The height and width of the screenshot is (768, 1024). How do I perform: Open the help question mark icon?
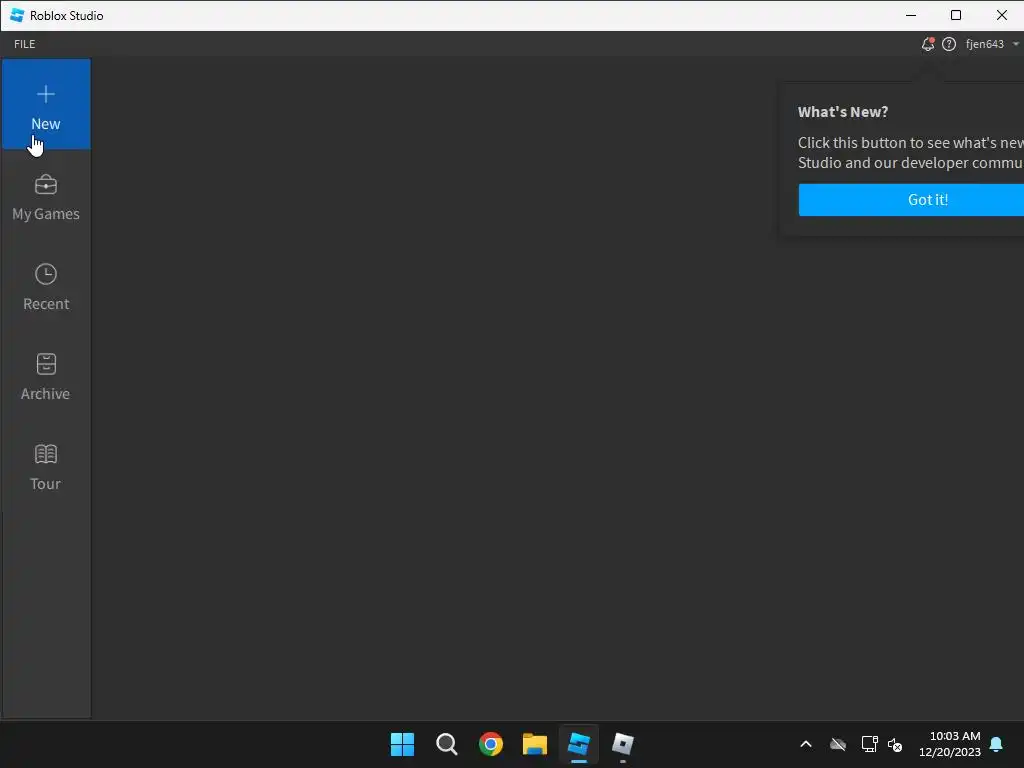[949, 44]
